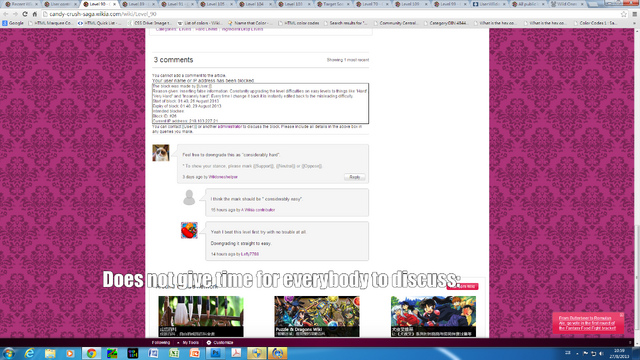Open Microsoft Word from the taskbar
This screenshot has width=640, height=360.
[x=153, y=353]
